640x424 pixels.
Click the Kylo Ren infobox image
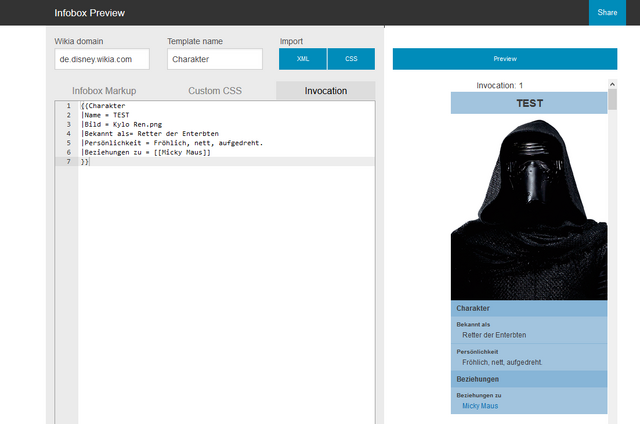[x=529, y=209]
